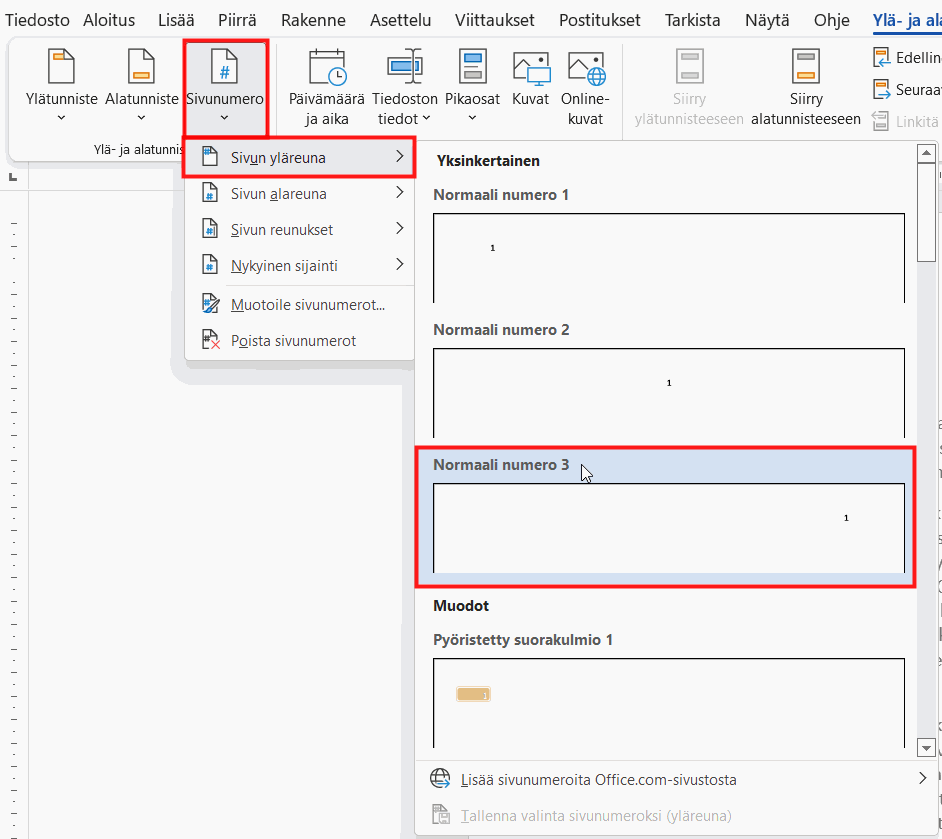
Task: Expand arrow beside Sivun reunukset
Action: click(x=400, y=229)
